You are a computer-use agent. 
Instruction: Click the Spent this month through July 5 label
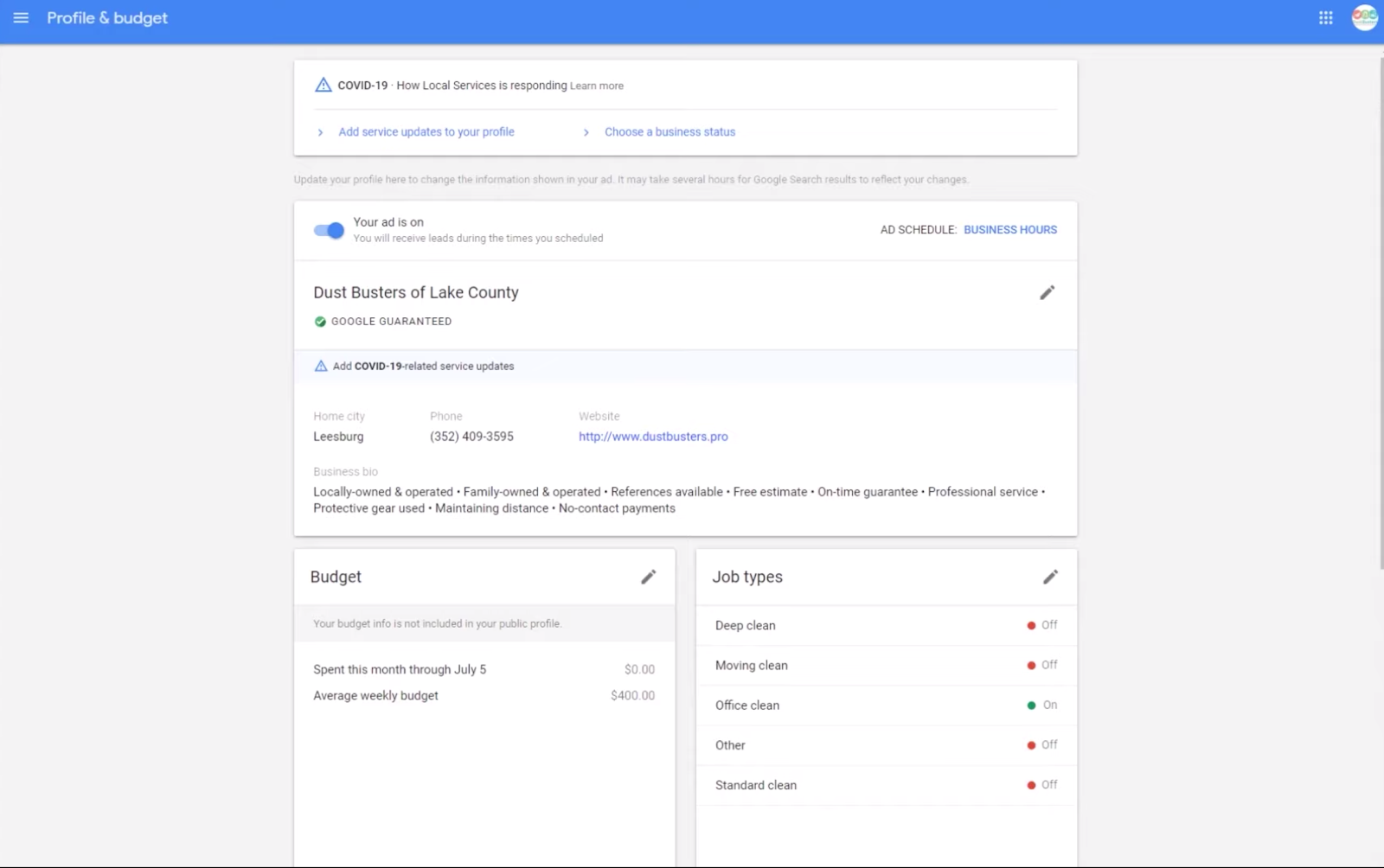pyautogui.click(x=400, y=669)
